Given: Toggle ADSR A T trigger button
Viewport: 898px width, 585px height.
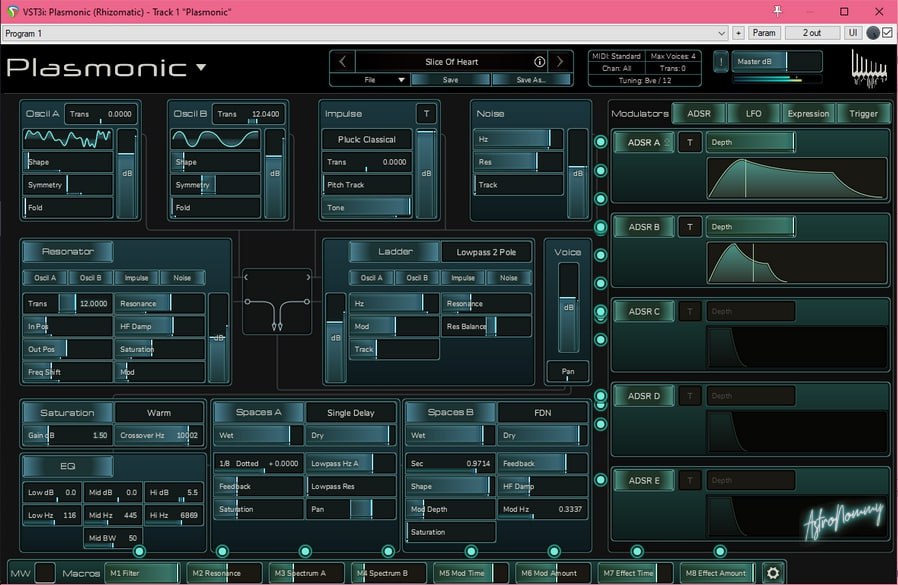Looking at the screenshot, I should coord(690,142).
